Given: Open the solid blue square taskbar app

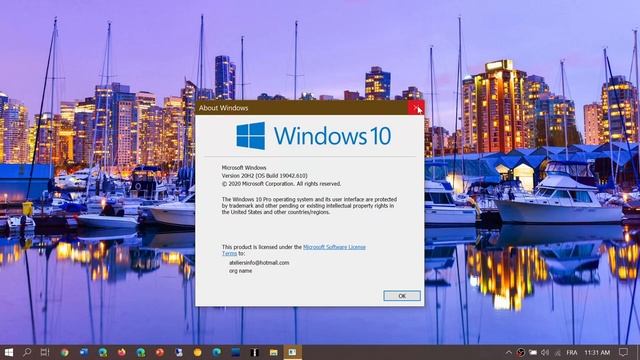Looking at the screenshot, I should tap(236, 352).
